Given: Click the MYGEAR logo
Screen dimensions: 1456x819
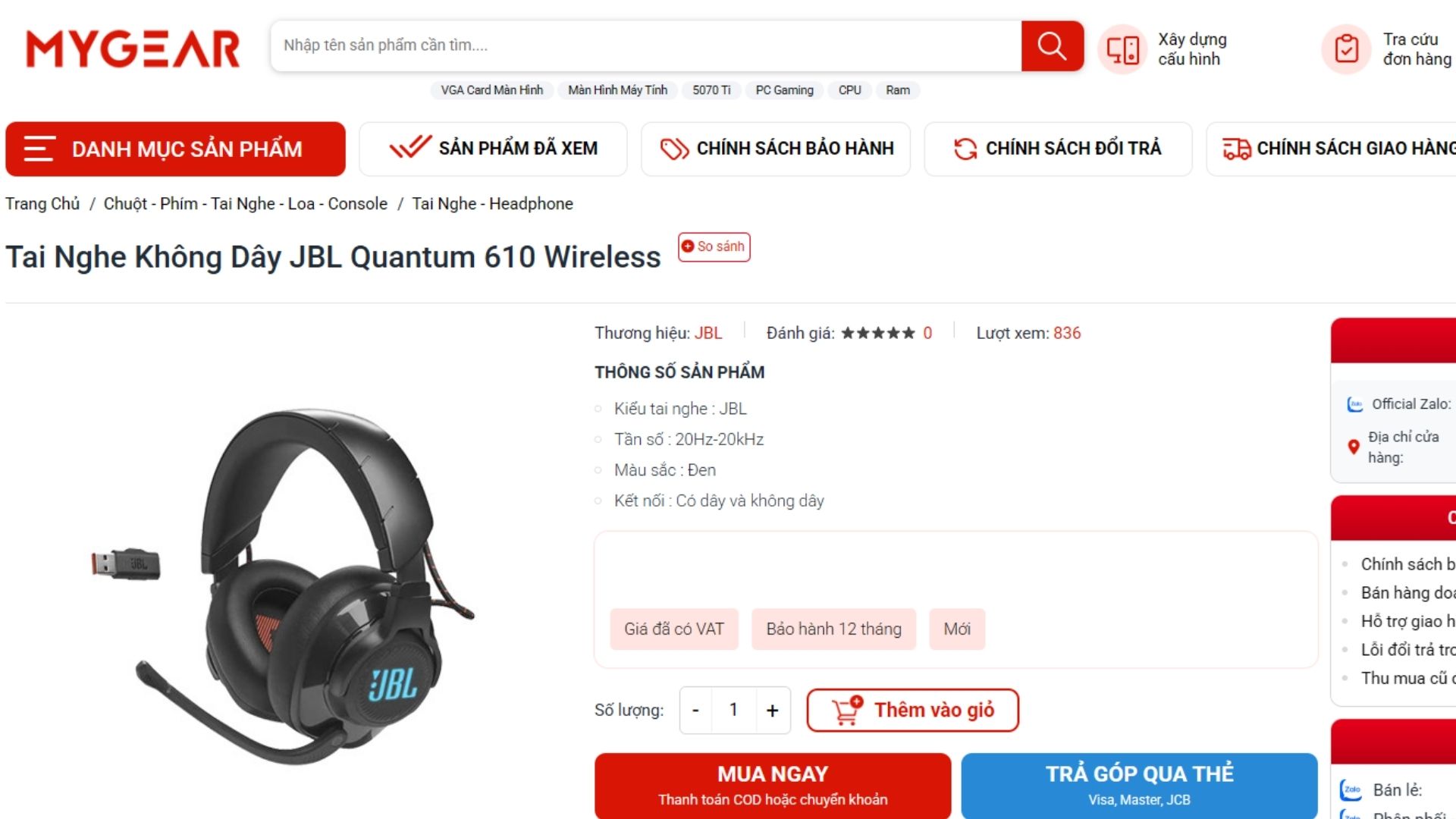Looking at the screenshot, I should tap(133, 49).
